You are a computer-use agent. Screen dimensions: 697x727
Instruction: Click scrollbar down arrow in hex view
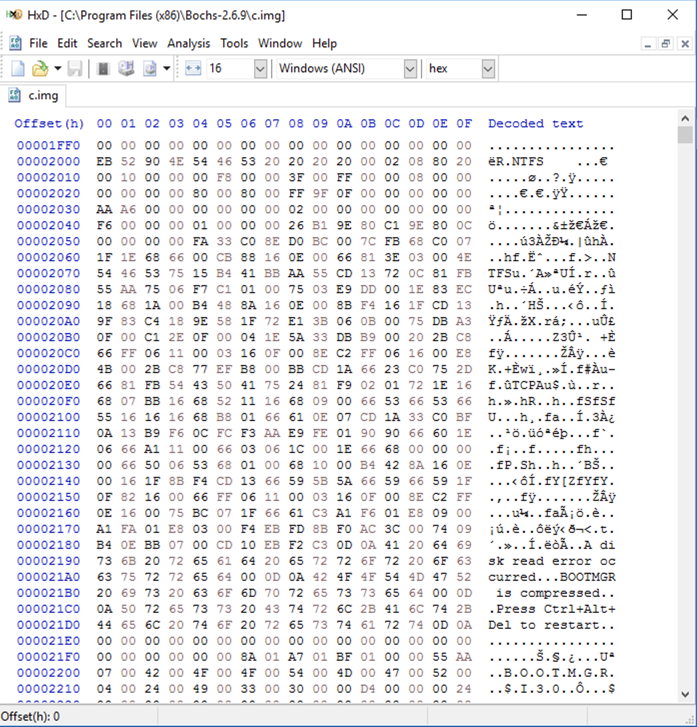click(685, 694)
